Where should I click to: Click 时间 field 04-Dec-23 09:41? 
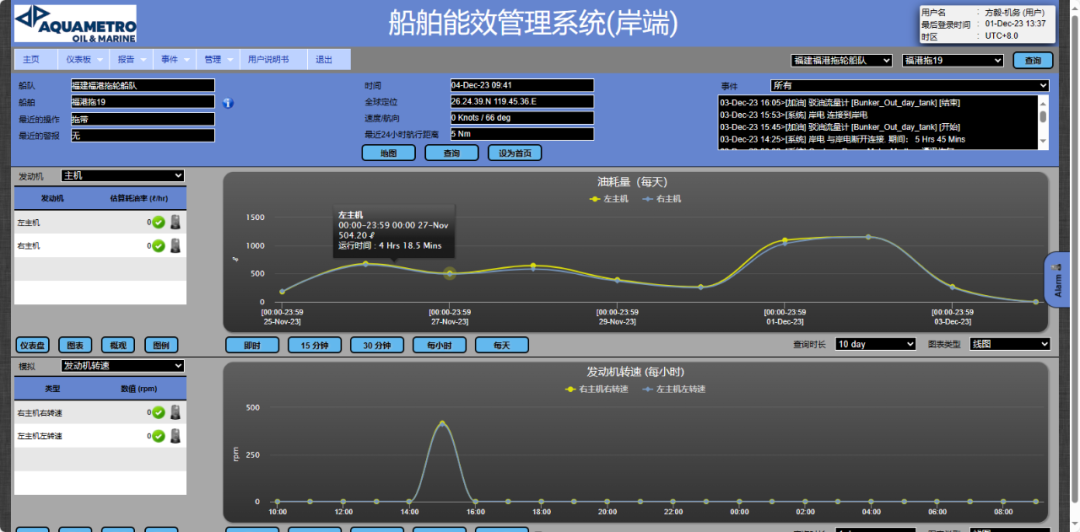[521, 85]
